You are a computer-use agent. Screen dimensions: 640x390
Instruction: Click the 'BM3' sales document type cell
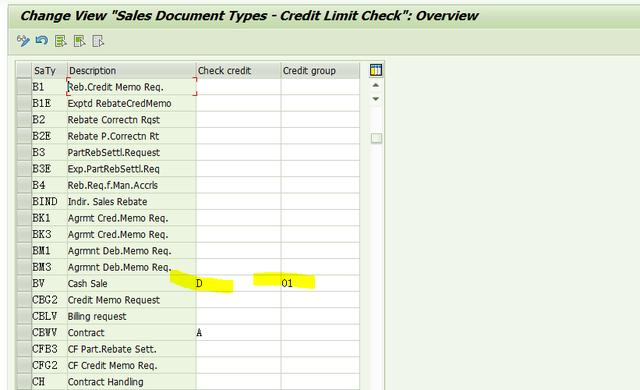point(49,267)
